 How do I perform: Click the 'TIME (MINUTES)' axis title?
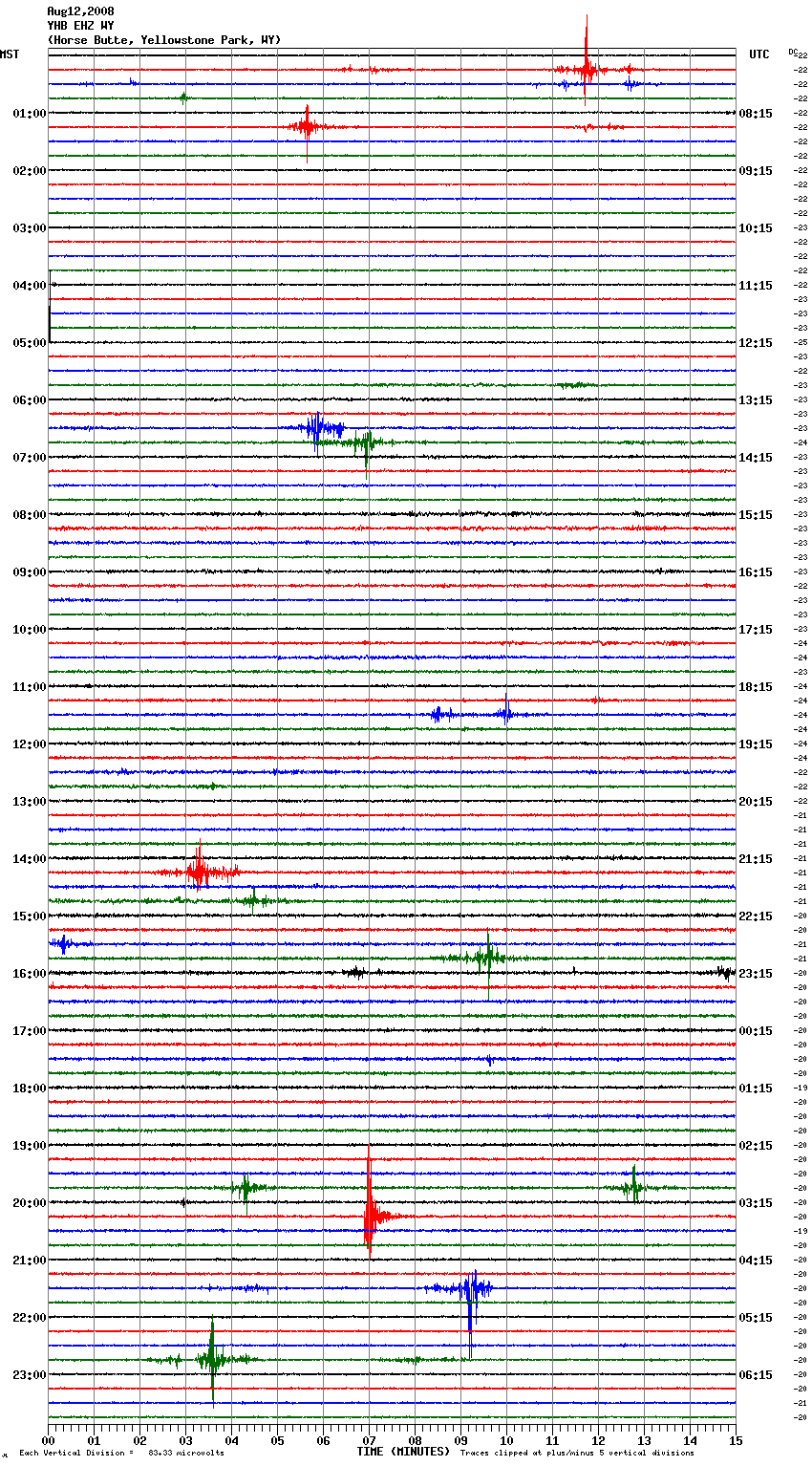click(x=403, y=1452)
